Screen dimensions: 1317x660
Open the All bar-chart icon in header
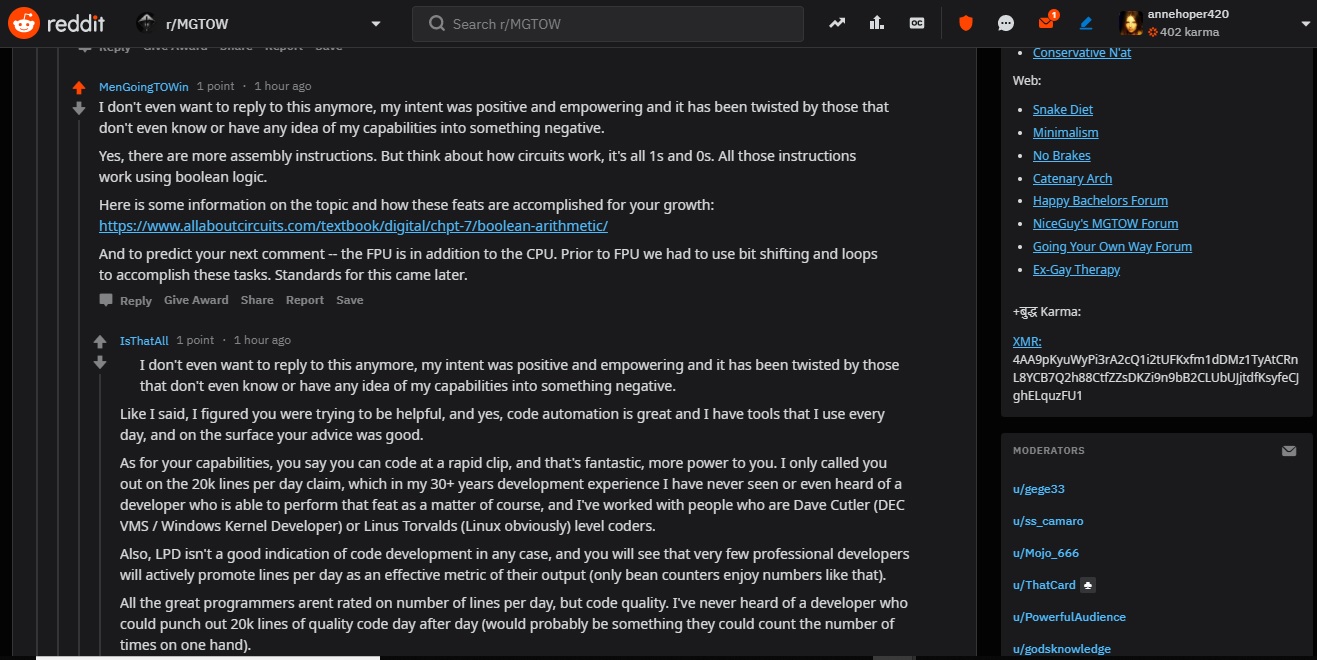[877, 23]
